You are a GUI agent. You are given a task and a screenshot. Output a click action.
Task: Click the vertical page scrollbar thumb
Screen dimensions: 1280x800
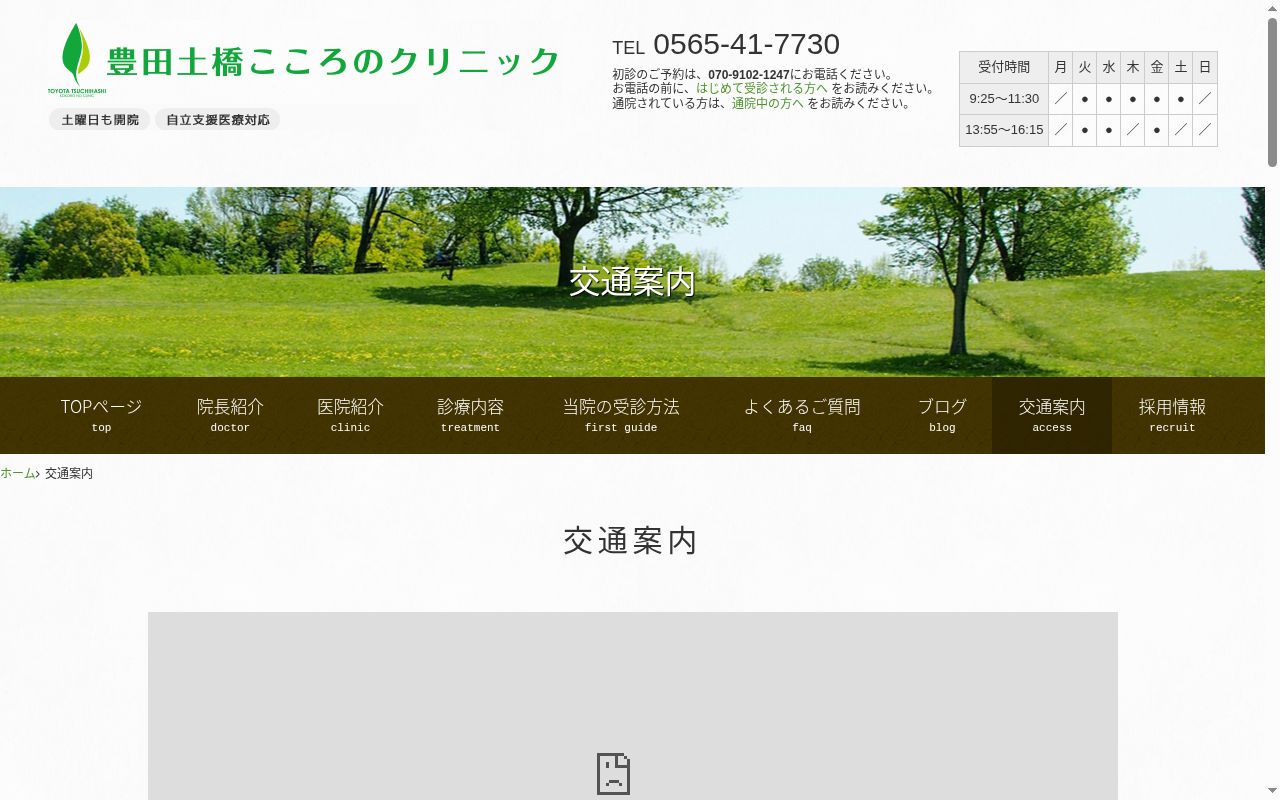pos(1272,92)
